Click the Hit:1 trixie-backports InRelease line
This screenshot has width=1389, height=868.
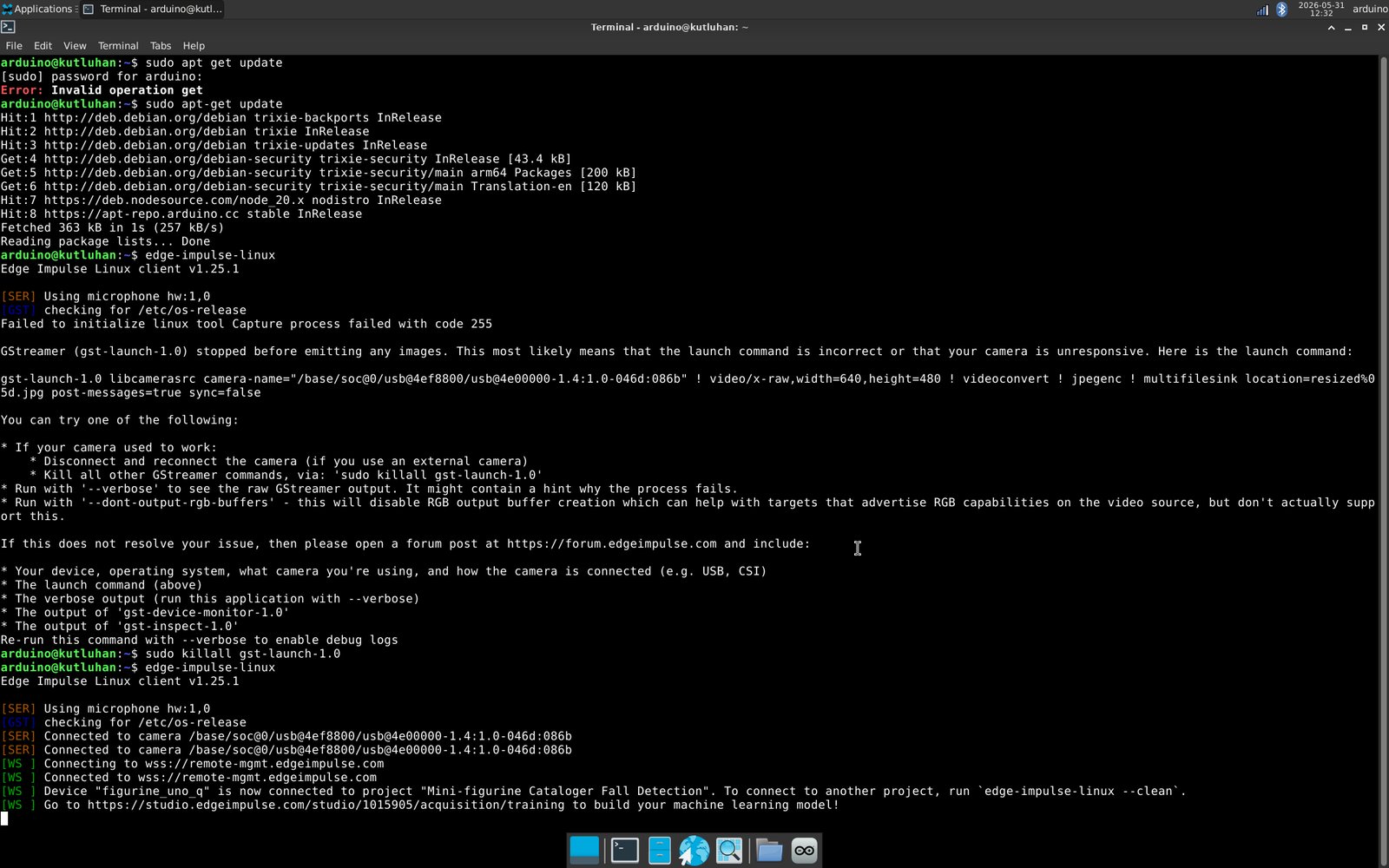(221, 118)
